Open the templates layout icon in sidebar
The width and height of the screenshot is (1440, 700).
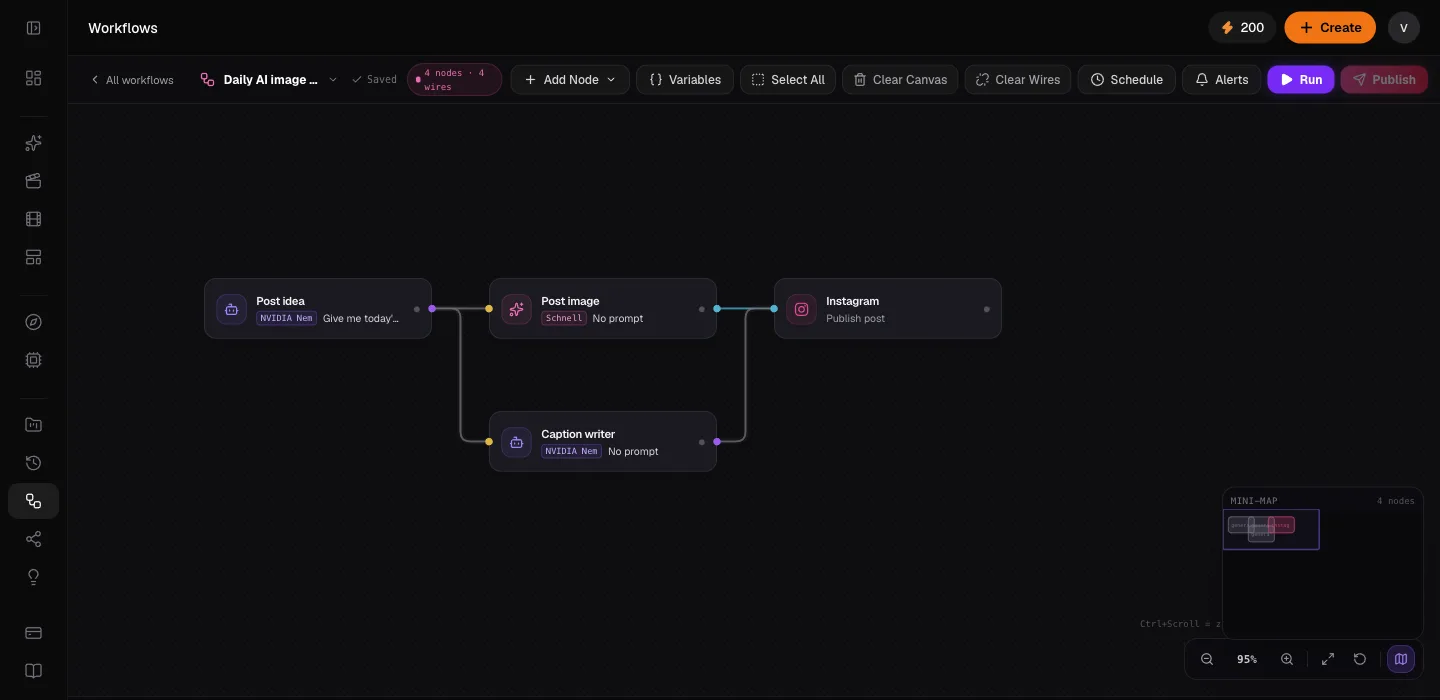[33, 257]
